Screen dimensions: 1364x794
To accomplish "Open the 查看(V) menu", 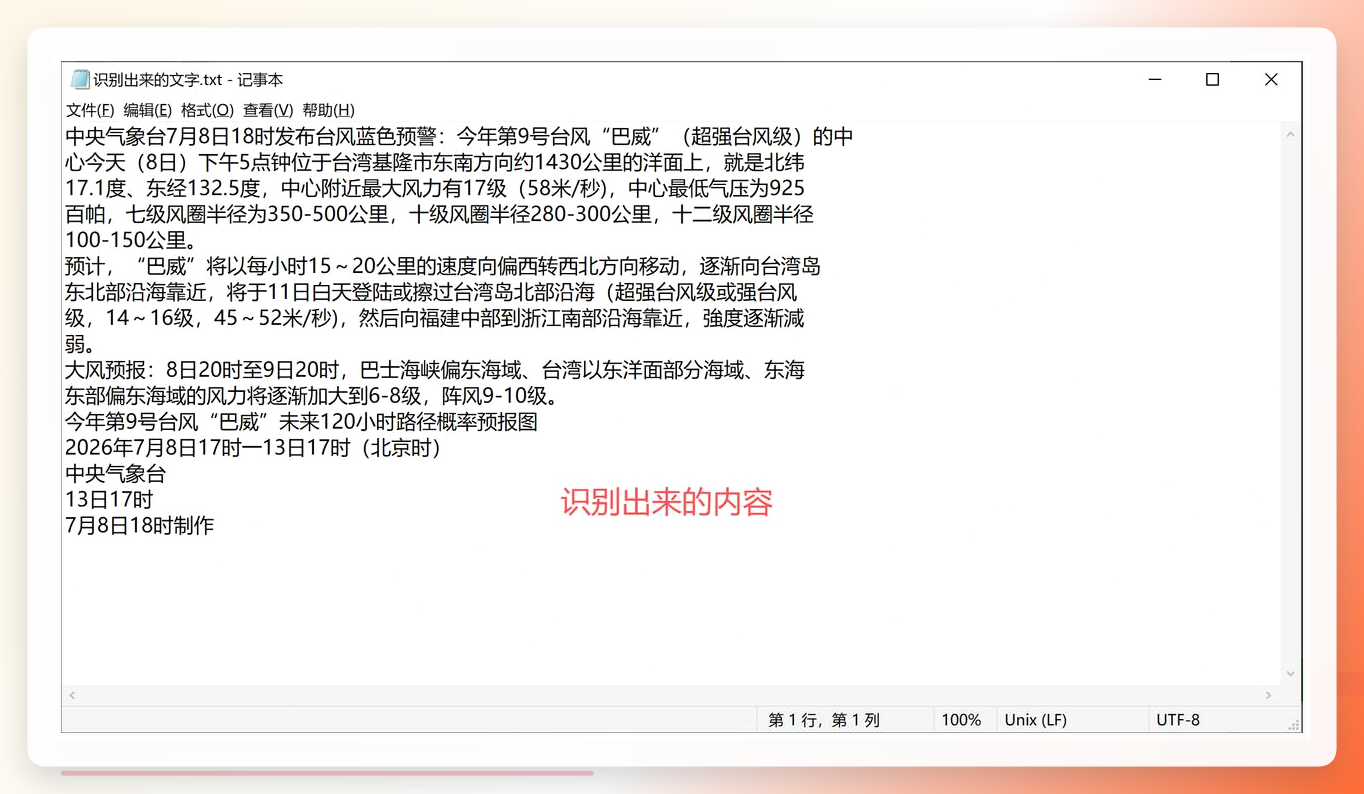I will 268,110.
